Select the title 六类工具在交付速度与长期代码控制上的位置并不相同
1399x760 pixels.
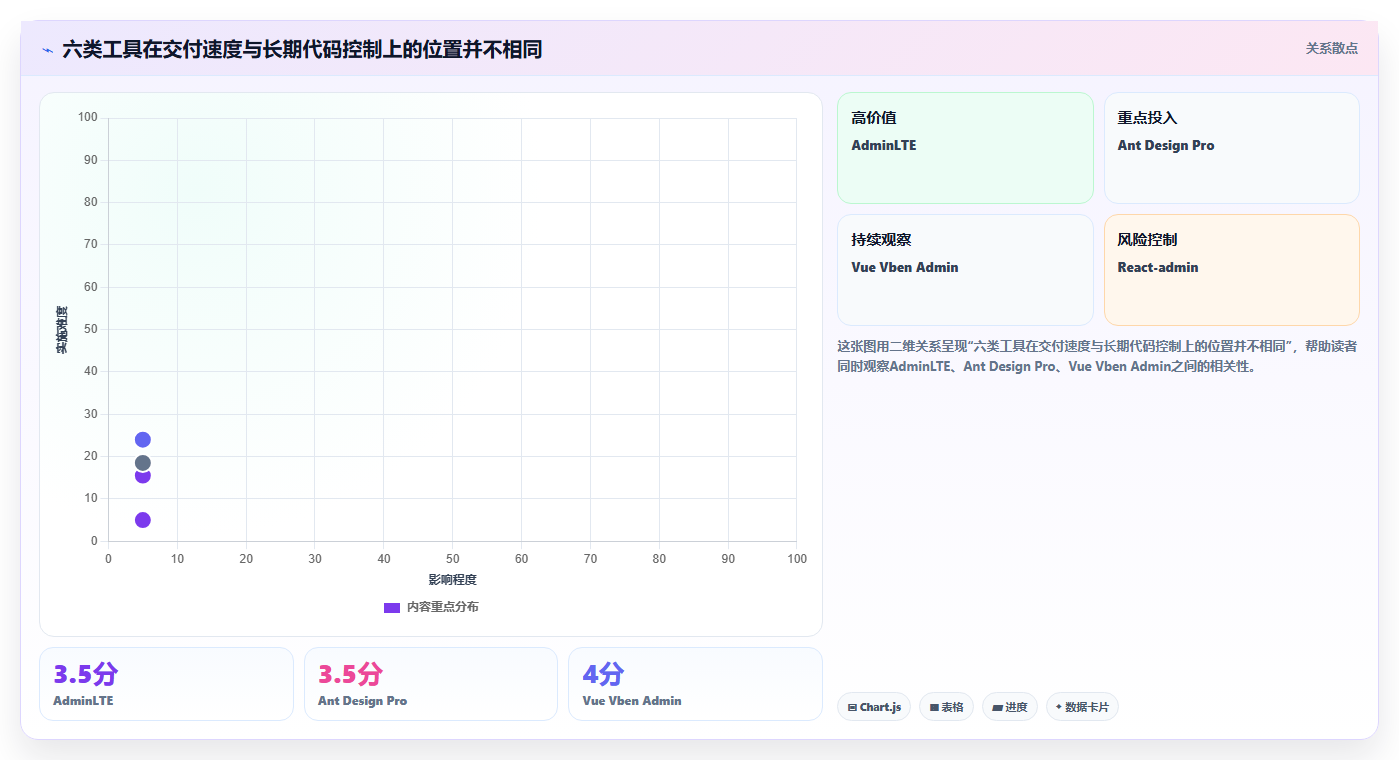(x=302, y=49)
